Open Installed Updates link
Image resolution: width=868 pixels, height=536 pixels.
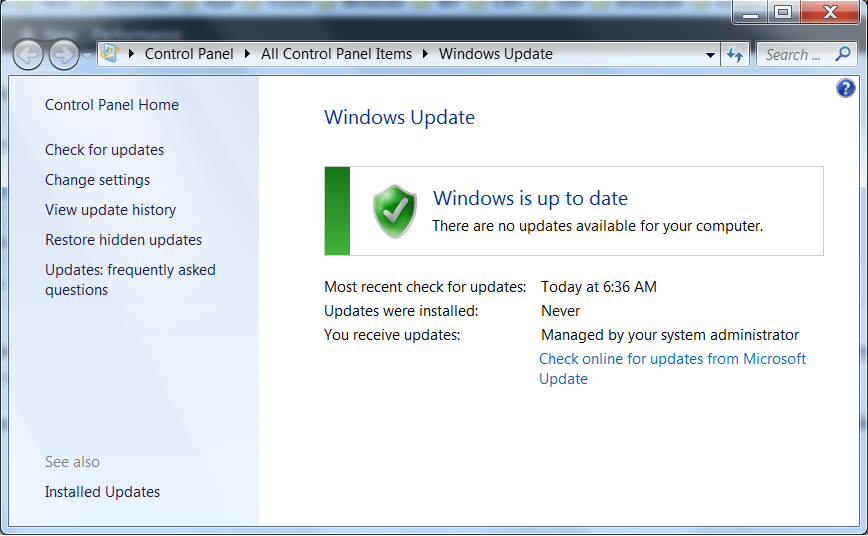102,492
